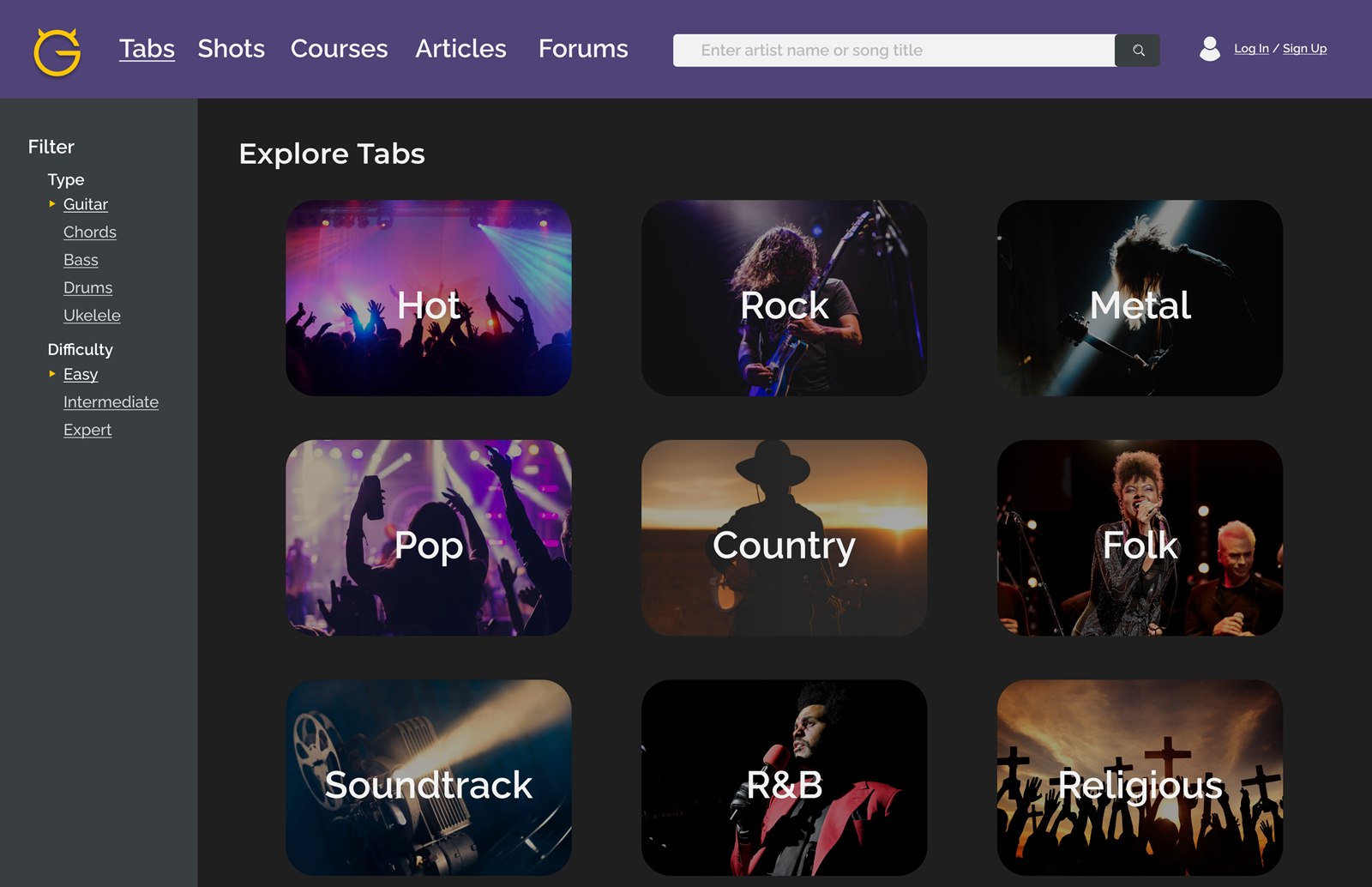Screen dimensions: 1372x887
Task: Click the magnifier search button
Action: pos(1138,51)
